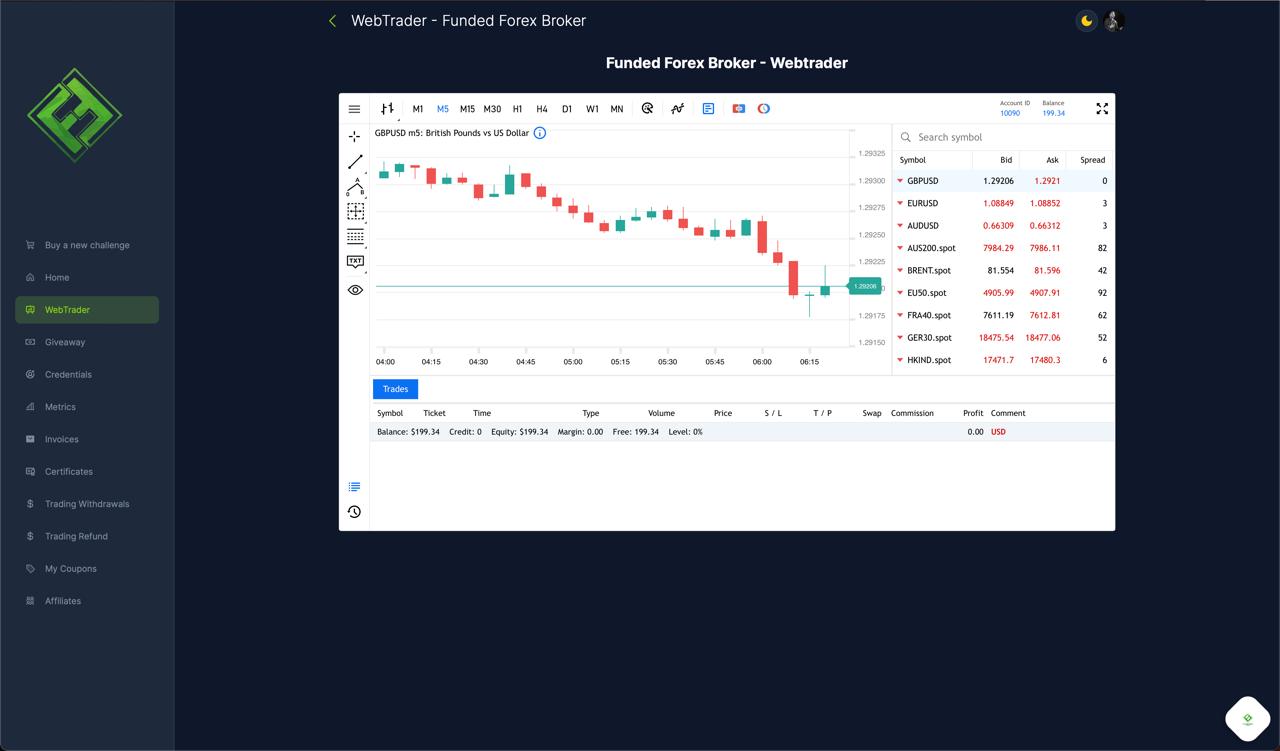This screenshot has height=751, width=1280.
Task: Open the indicators list icon
Action: tap(677, 109)
